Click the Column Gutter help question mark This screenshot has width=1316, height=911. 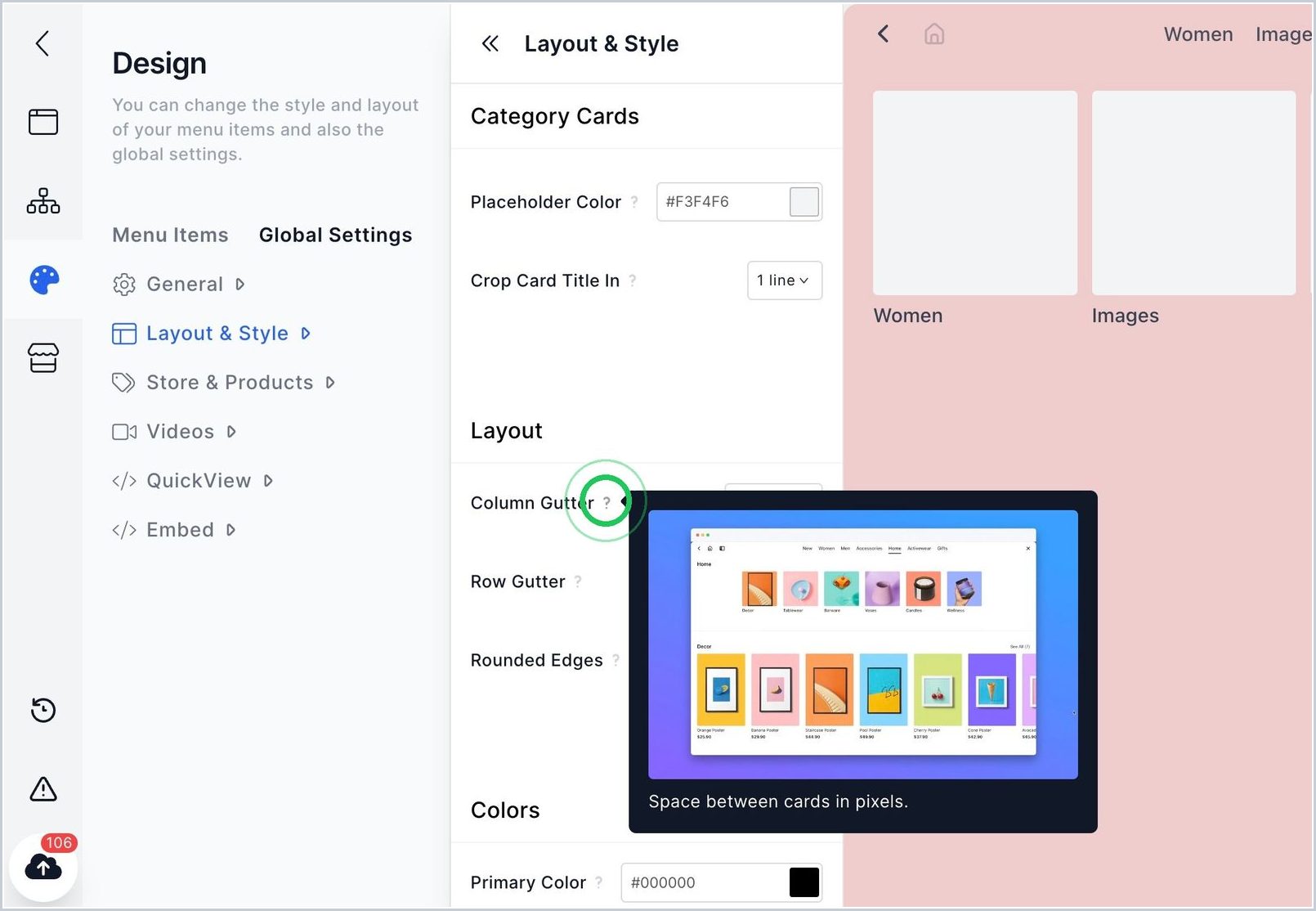point(607,502)
